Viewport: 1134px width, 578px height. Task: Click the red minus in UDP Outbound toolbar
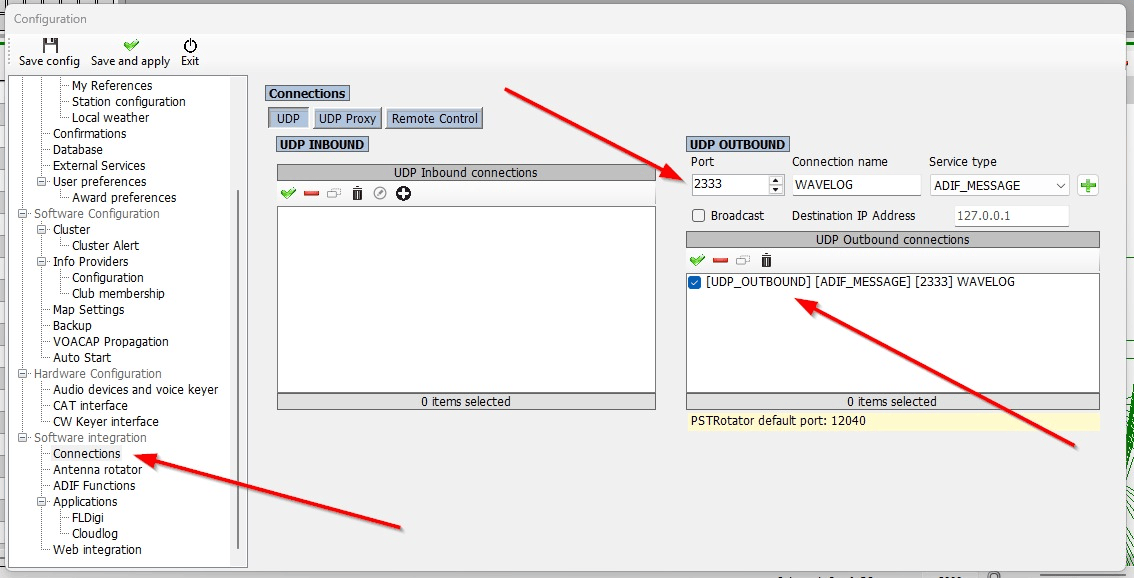(x=720, y=260)
